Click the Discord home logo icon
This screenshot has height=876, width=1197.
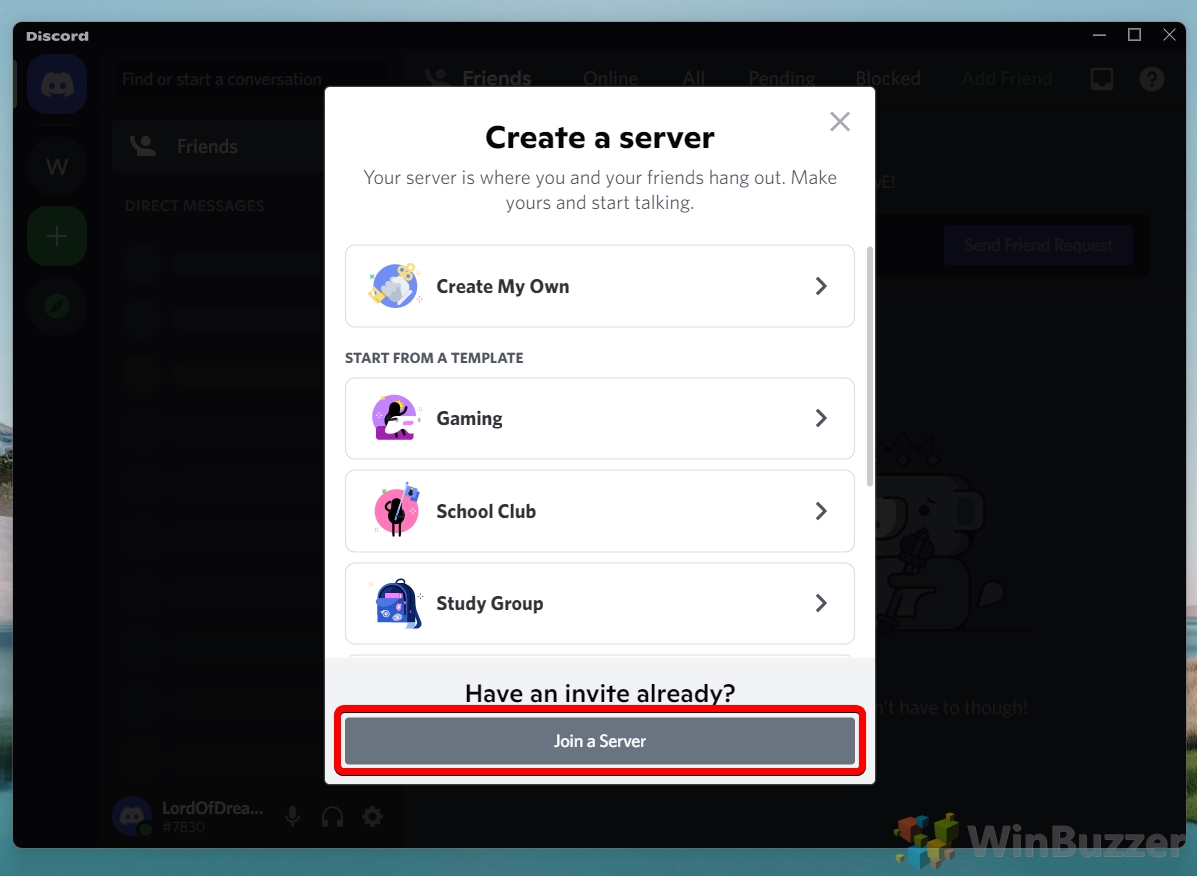pyautogui.click(x=56, y=84)
